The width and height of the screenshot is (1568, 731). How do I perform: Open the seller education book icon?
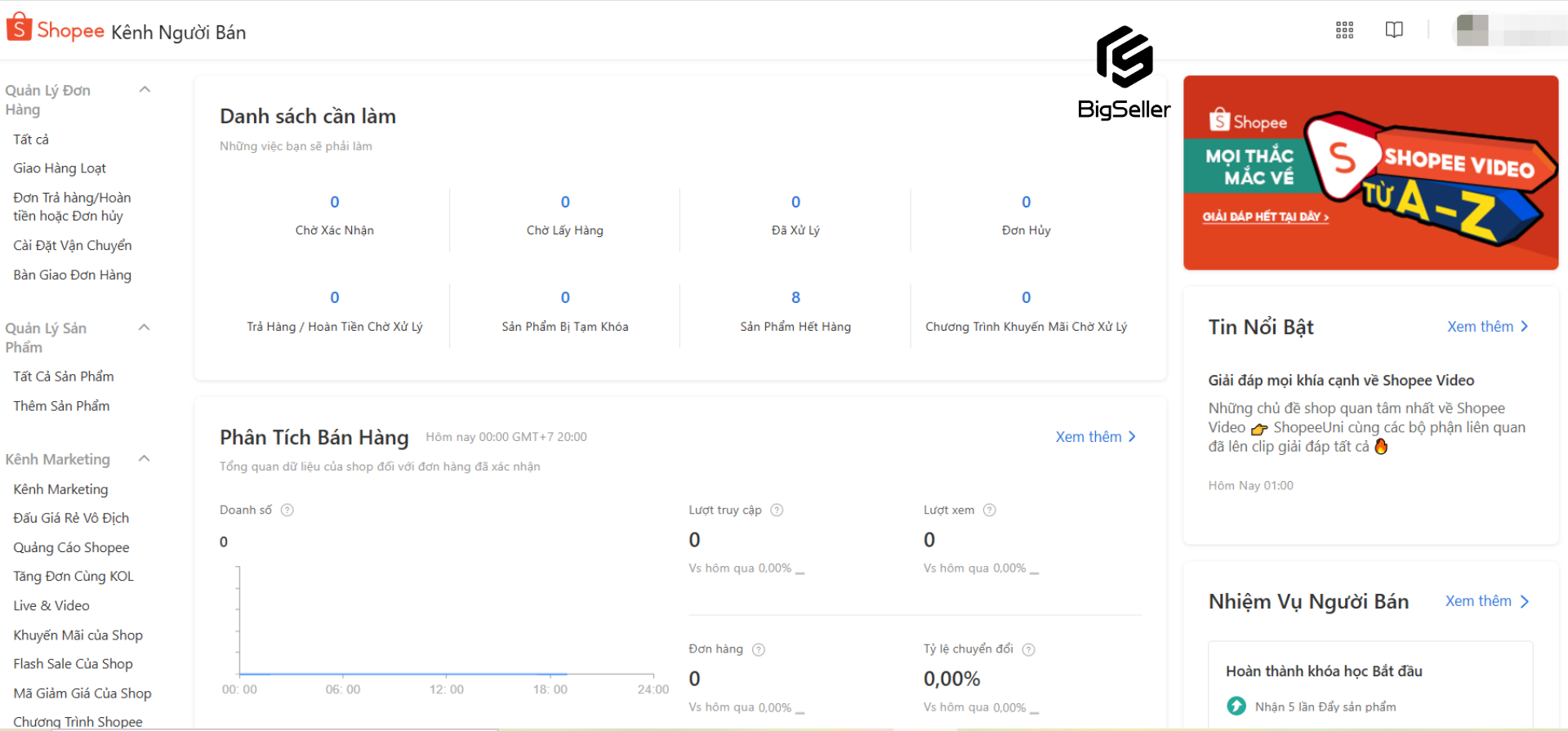1394,30
